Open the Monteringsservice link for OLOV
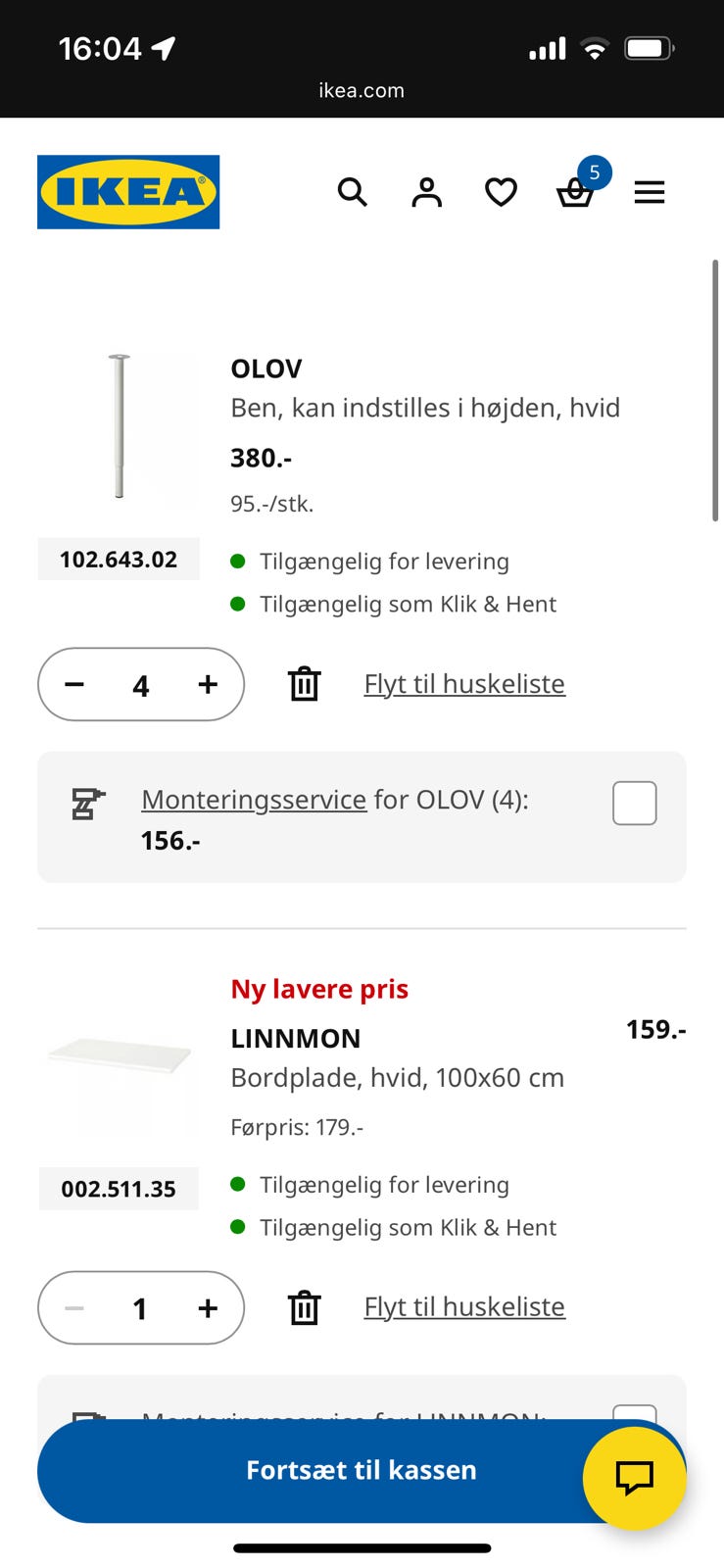 [254, 800]
